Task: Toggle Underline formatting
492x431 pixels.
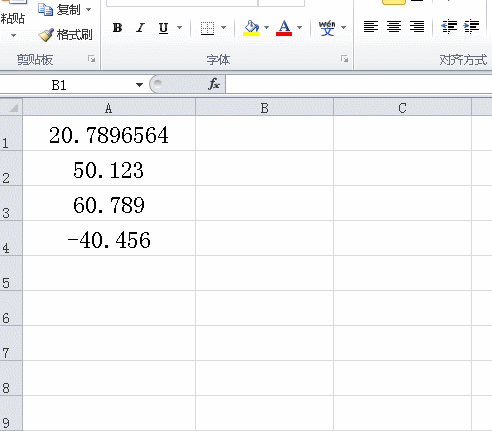Action: pos(163,28)
